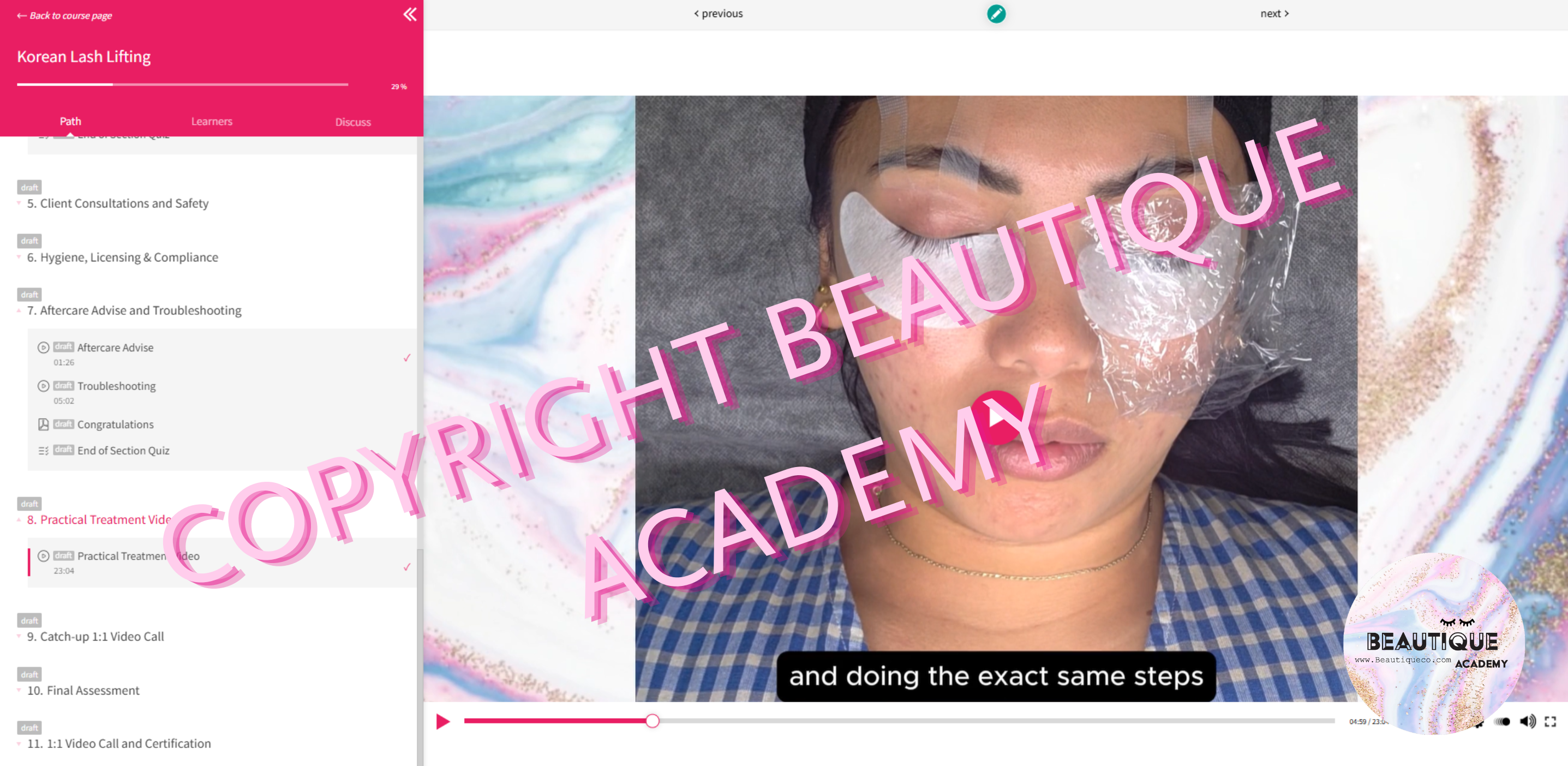
Task: Open the Troubleshooting video lesson
Action: coord(116,386)
